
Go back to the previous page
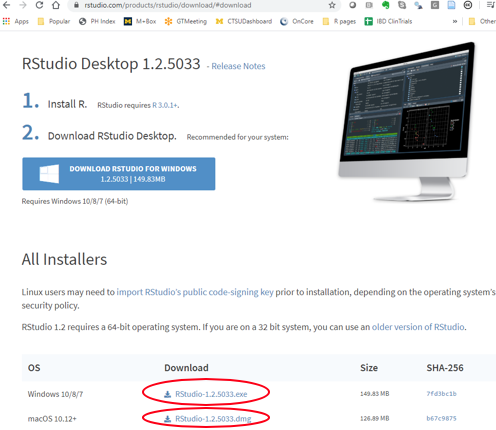(6, 5)
